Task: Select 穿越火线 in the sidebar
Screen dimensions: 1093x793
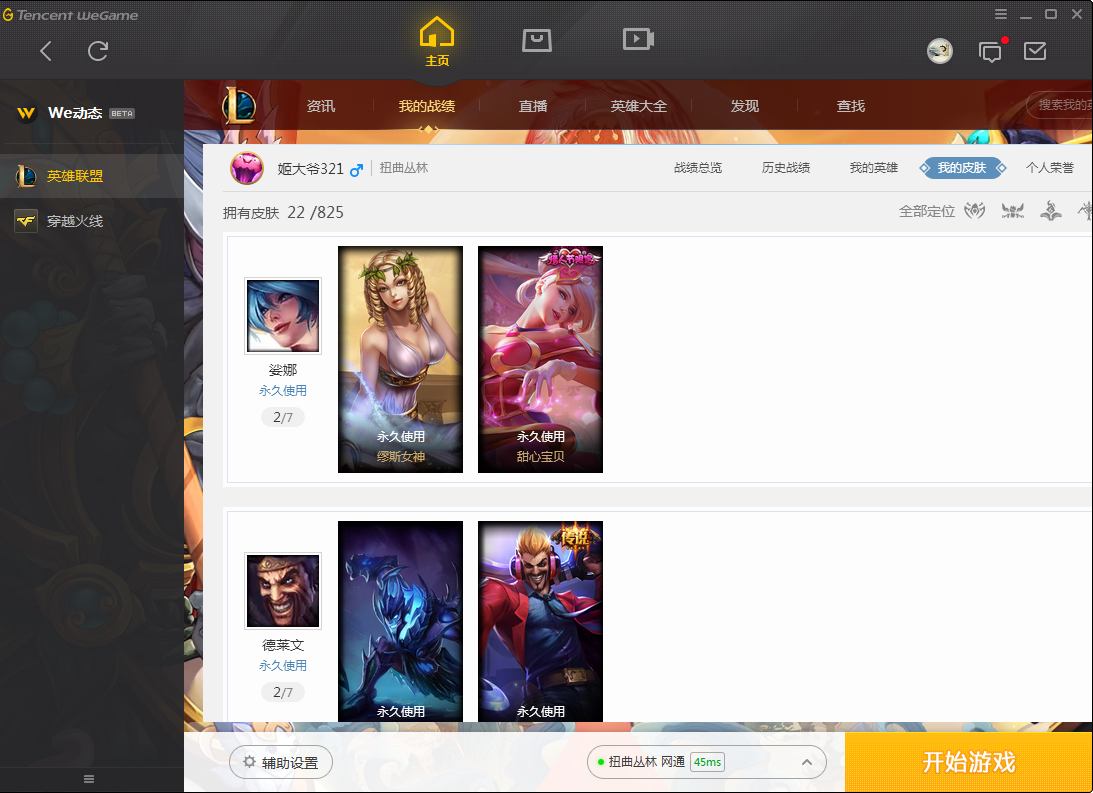Action: point(92,222)
